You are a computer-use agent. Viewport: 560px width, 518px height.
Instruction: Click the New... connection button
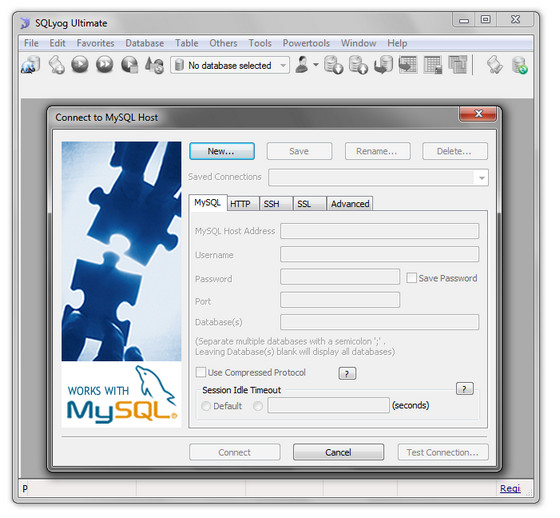pos(222,151)
